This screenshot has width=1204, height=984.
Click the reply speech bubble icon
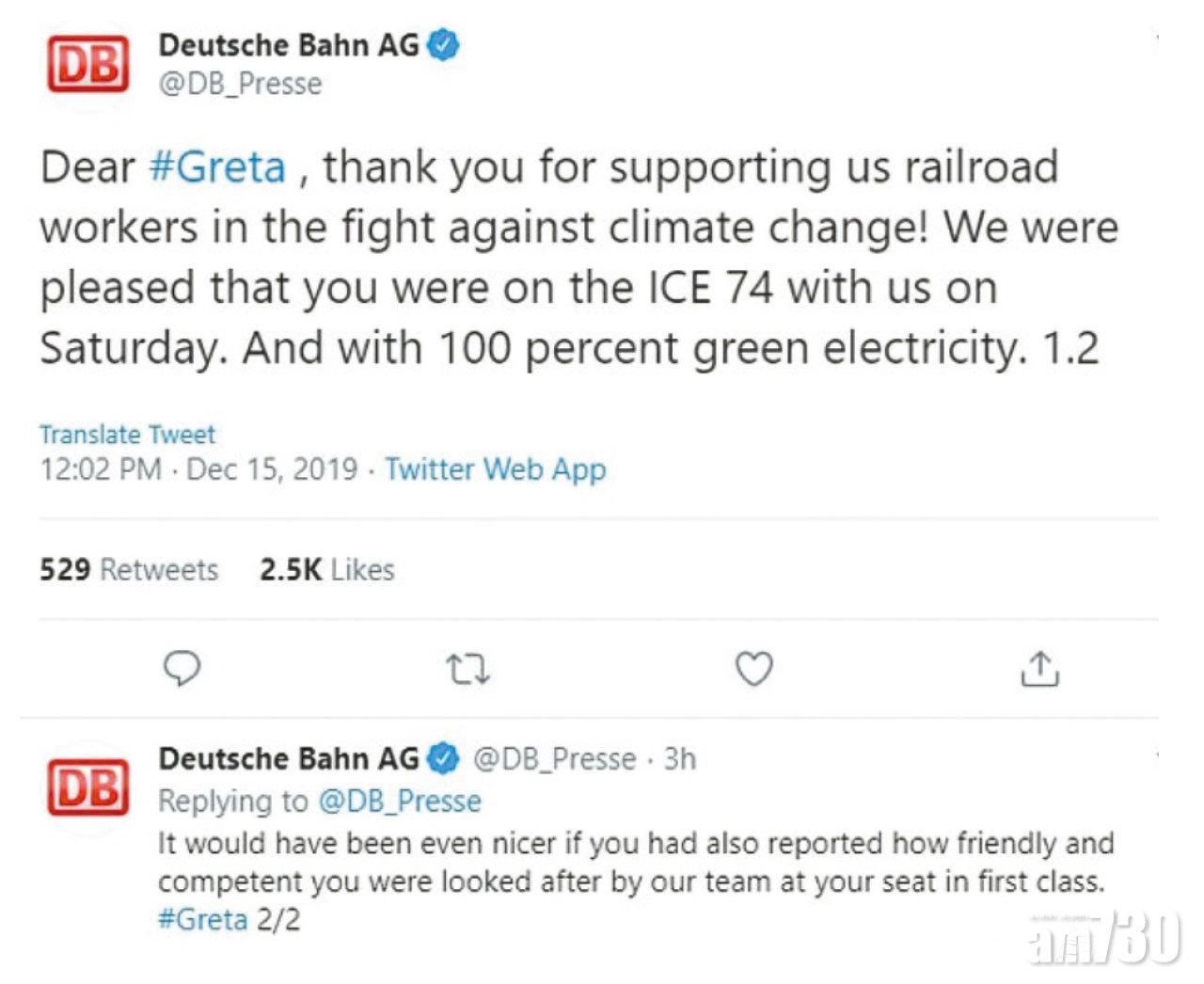(x=182, y=669)
